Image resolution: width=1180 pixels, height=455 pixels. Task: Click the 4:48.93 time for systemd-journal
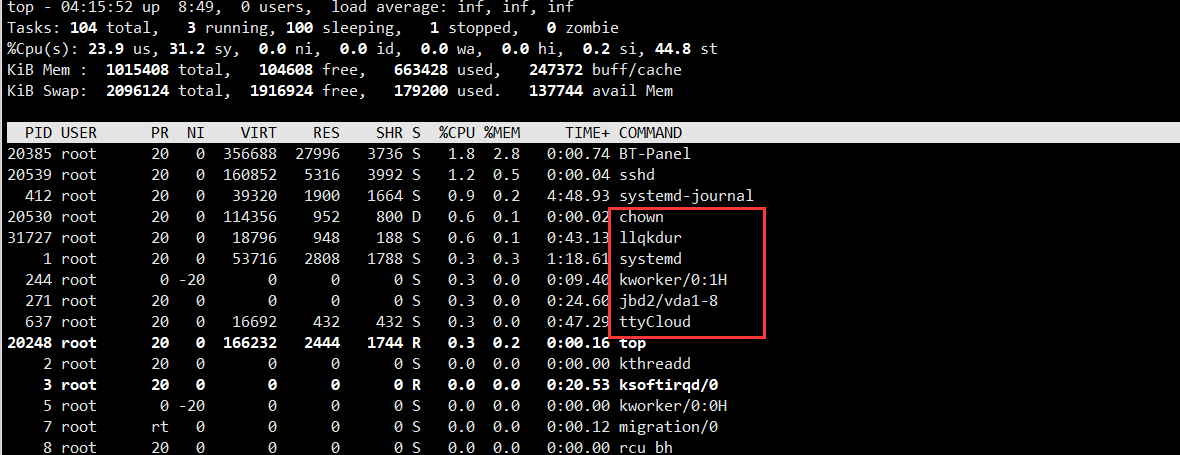[579, 196]
